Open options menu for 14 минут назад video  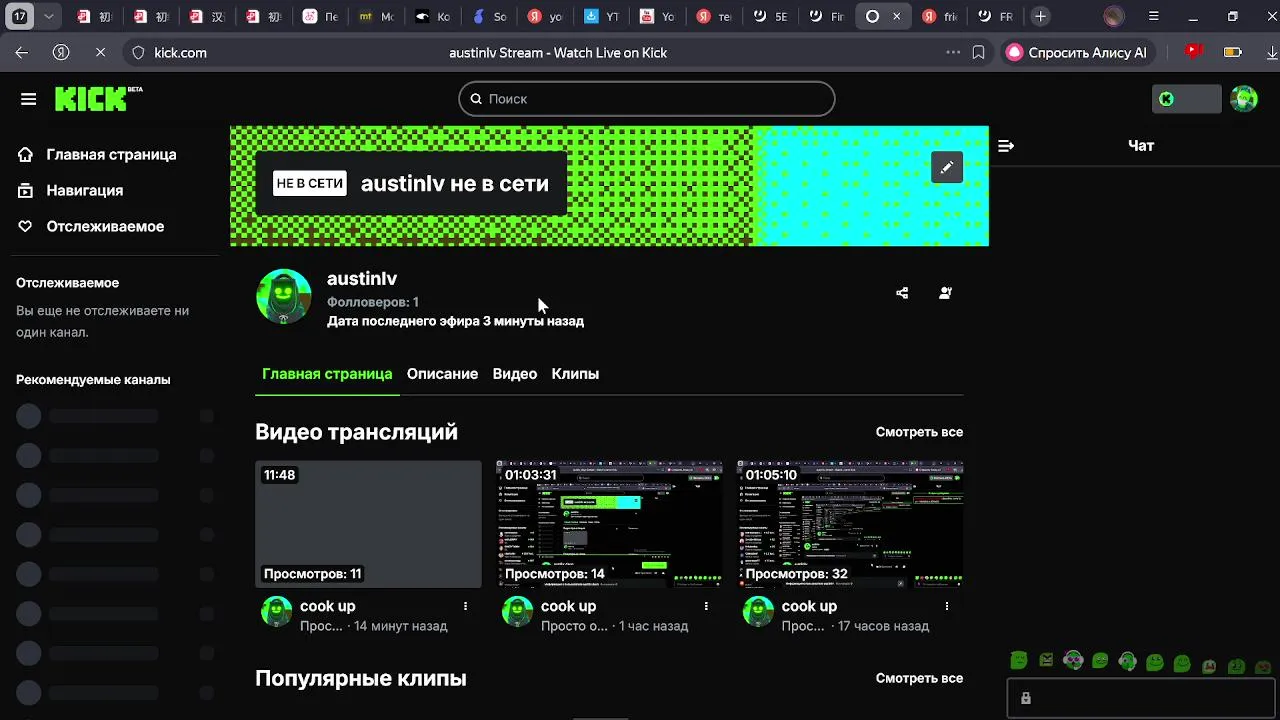465,606
